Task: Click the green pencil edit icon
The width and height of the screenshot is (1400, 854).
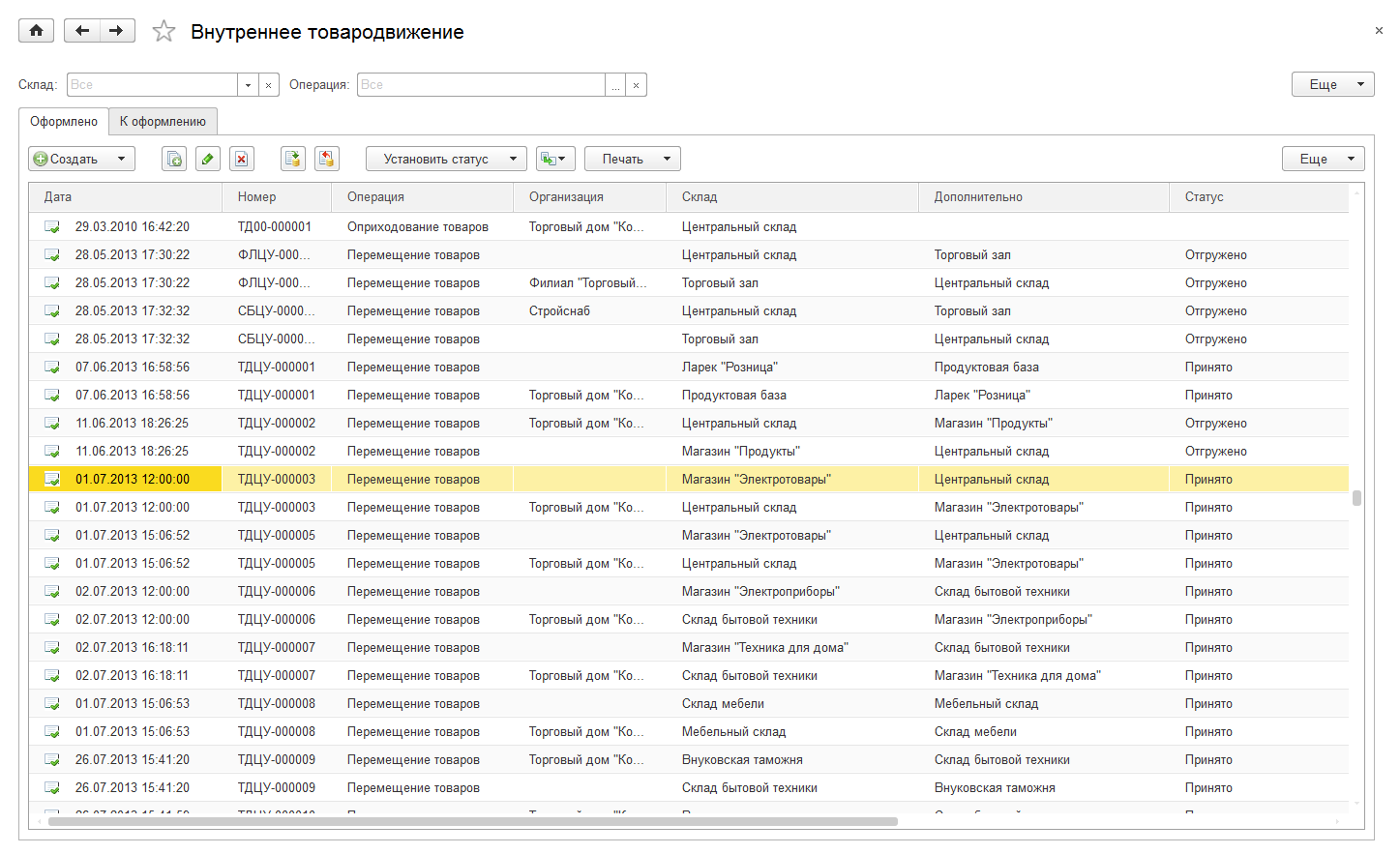Action: coord(208,160)
